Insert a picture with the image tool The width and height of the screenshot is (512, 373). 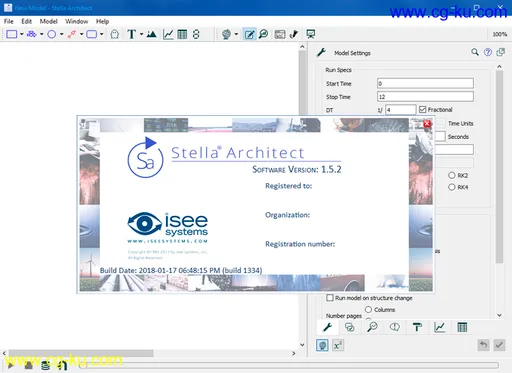[152, 34]
